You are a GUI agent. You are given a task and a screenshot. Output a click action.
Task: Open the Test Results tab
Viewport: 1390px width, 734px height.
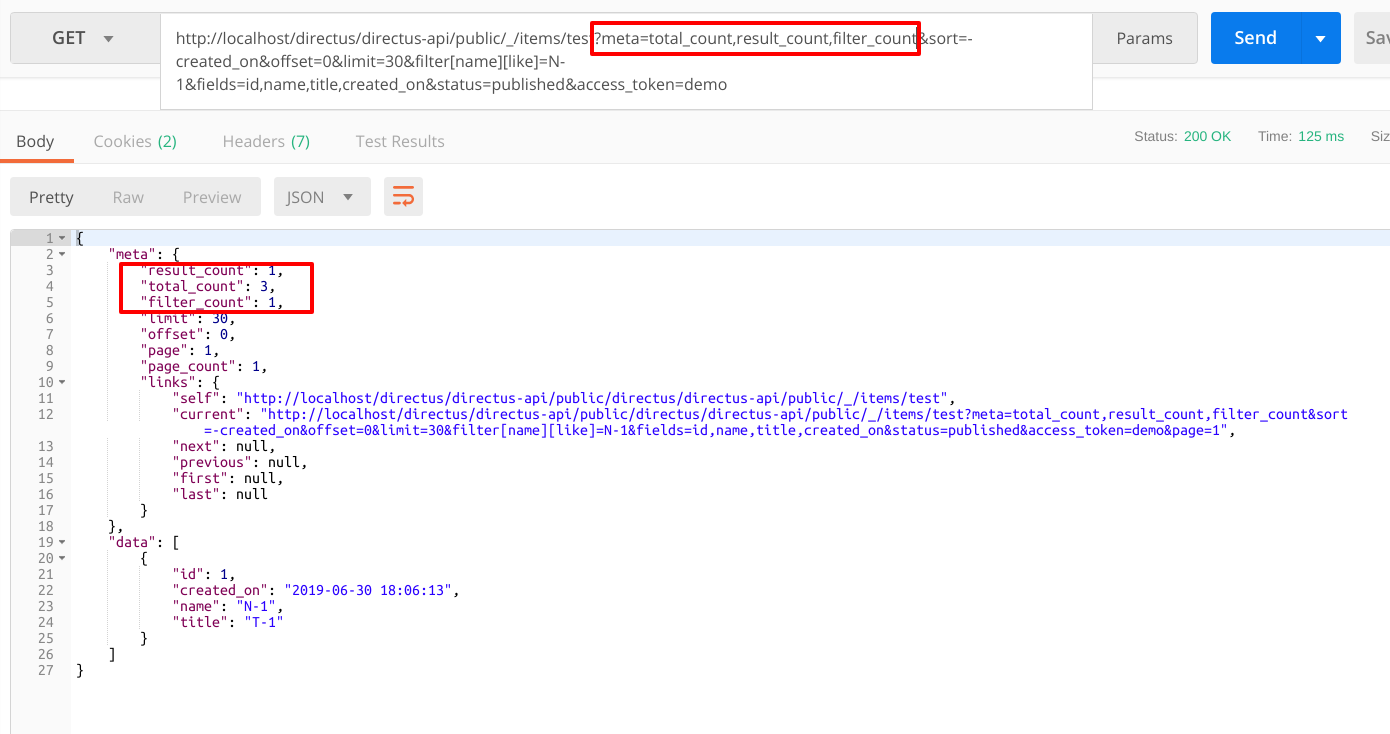(x=400, y=141)
